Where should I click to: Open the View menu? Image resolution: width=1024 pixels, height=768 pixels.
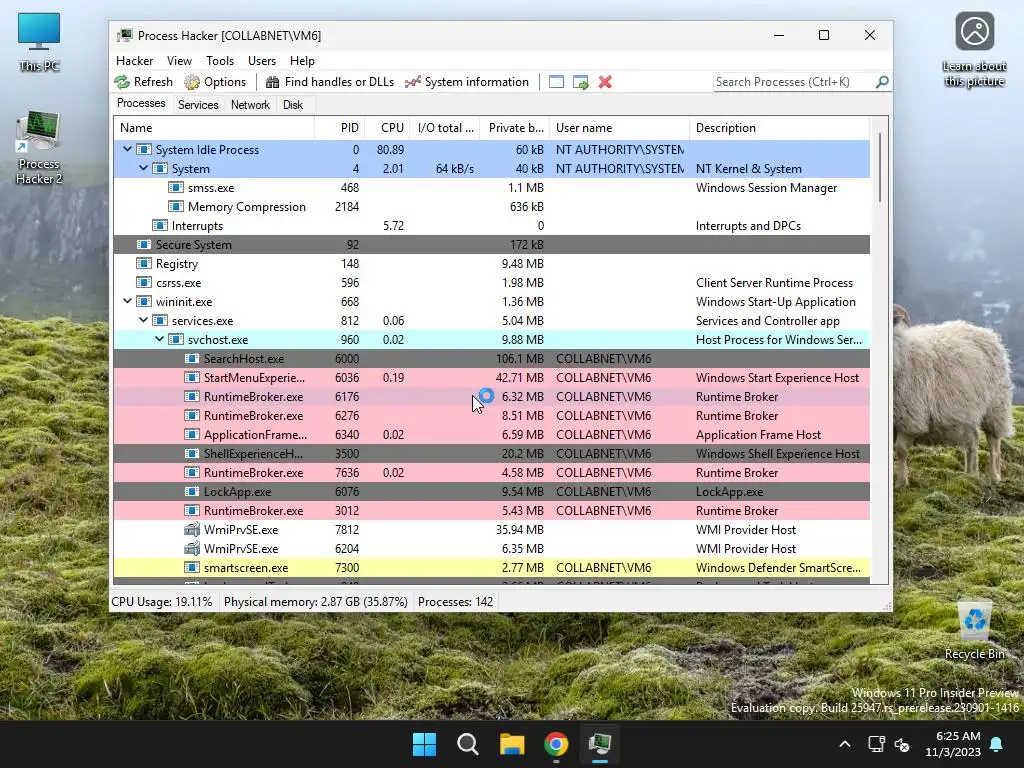(x=179, y=61)
